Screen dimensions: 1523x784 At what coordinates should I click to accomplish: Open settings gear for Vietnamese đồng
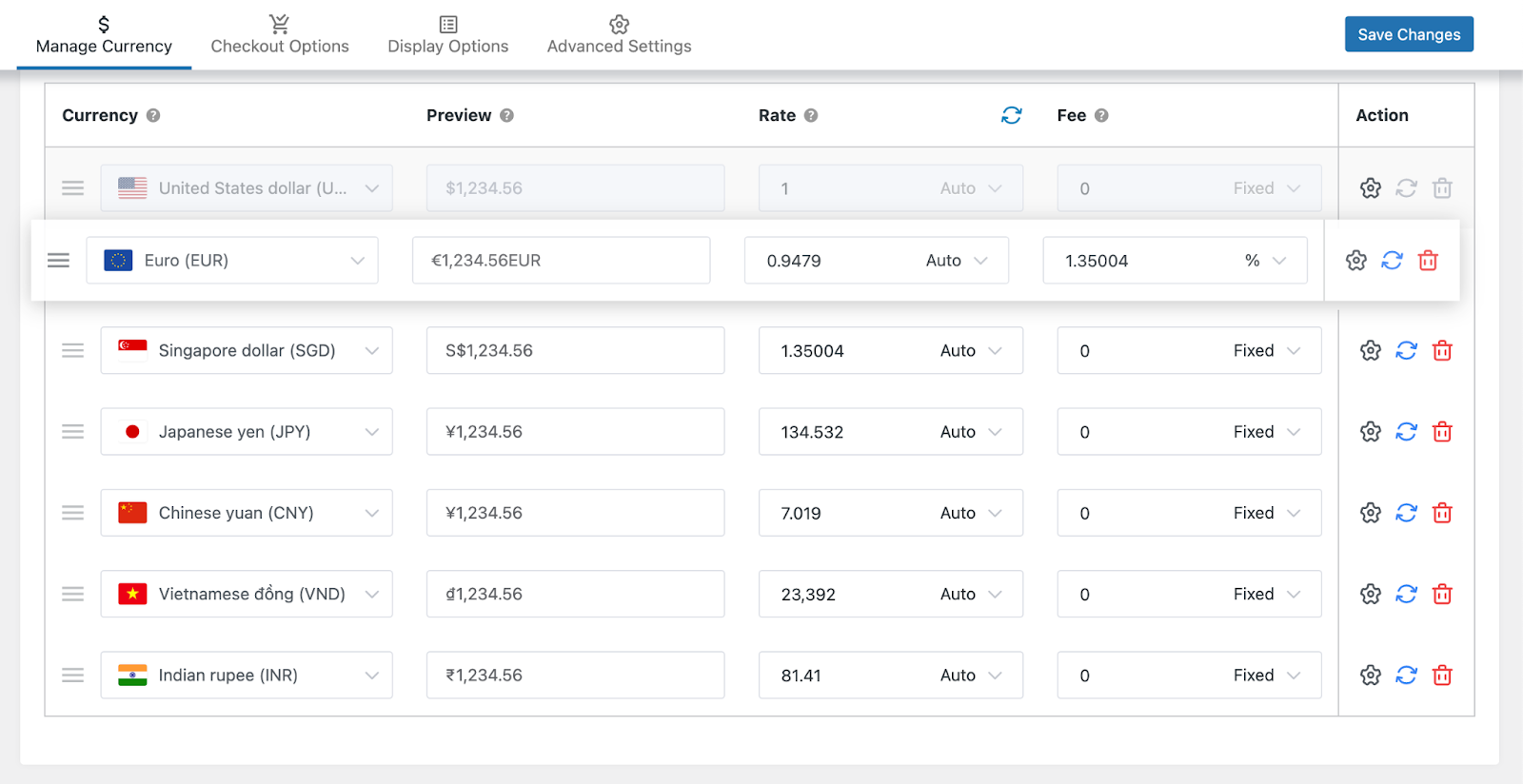[1370, 594]
